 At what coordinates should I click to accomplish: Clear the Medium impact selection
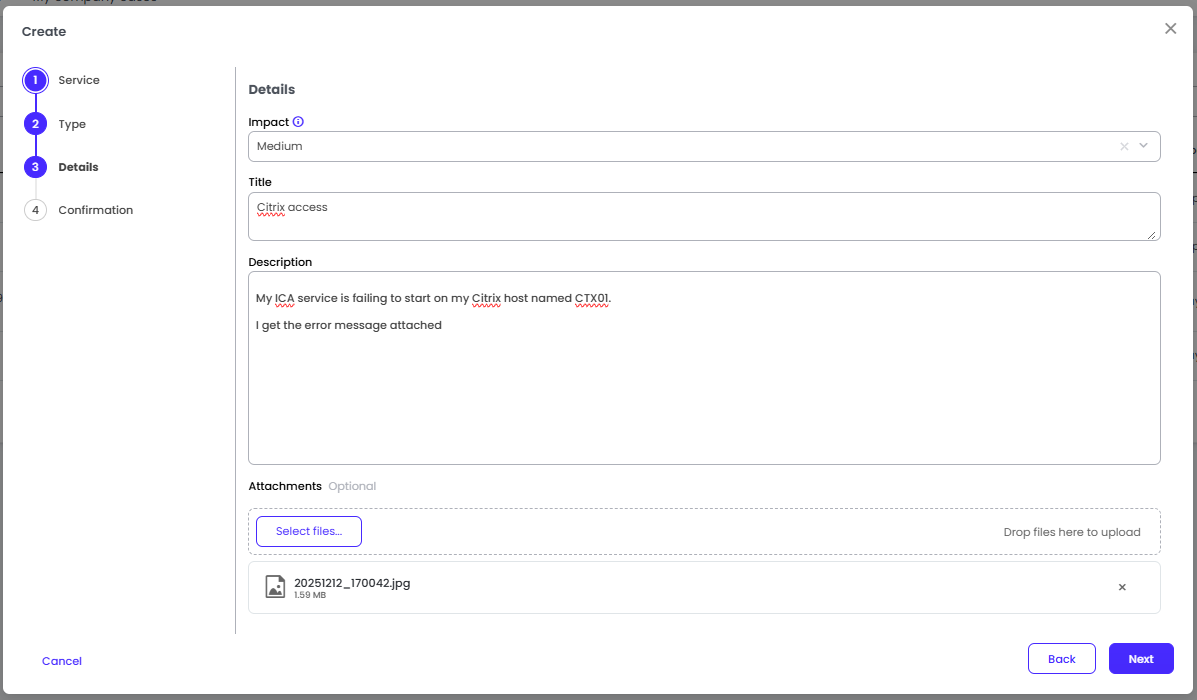pyautogui.click(x=1124, y=146)
